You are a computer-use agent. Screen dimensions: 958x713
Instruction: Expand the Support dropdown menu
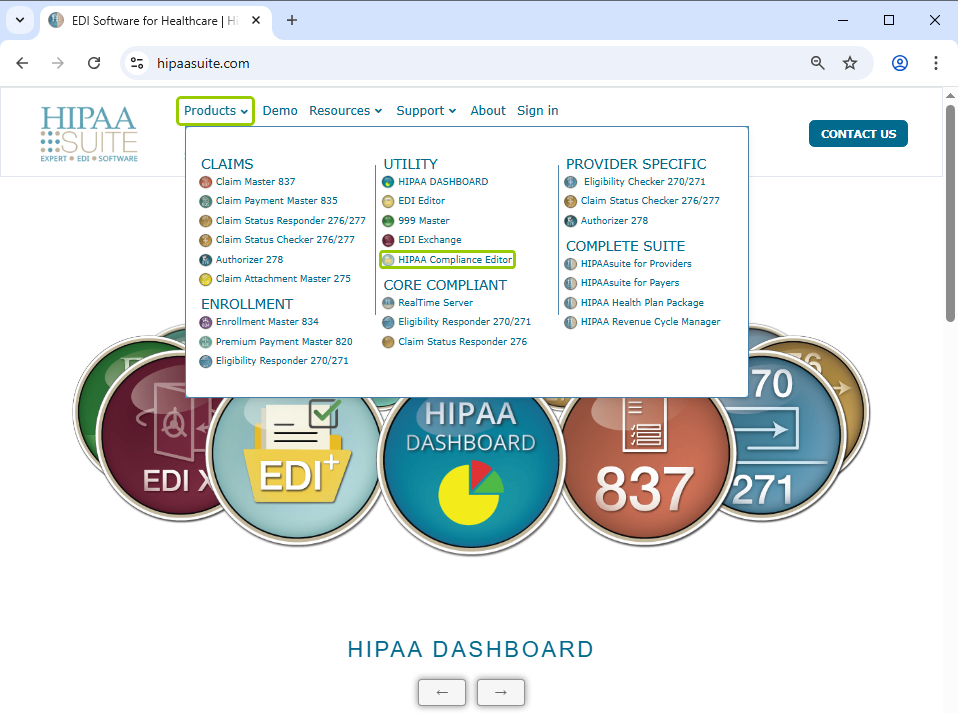[426, 111]
